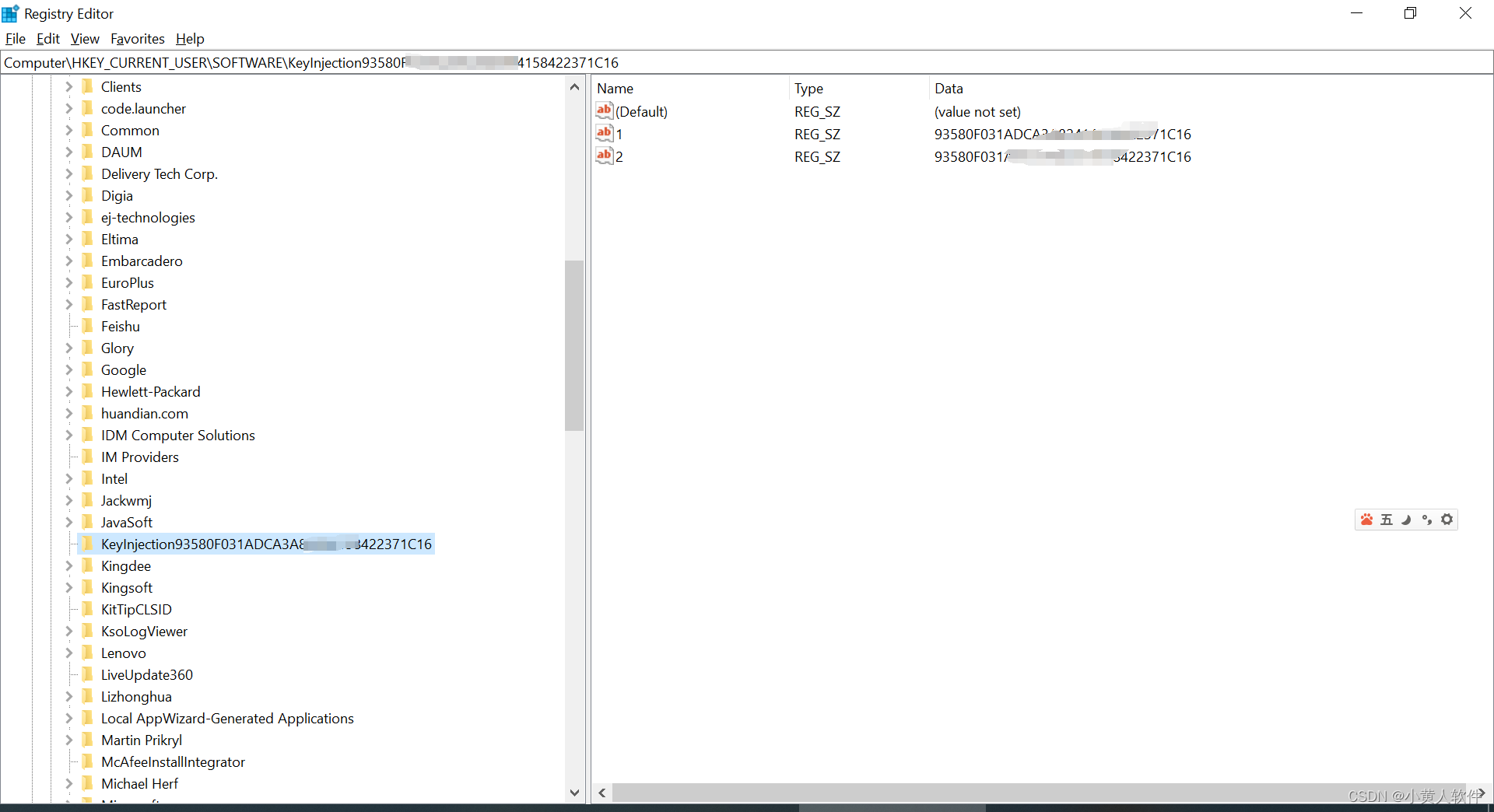Click the Eltima folder icon
Screen dimensions: 1494x812
[x=87, y=239]
